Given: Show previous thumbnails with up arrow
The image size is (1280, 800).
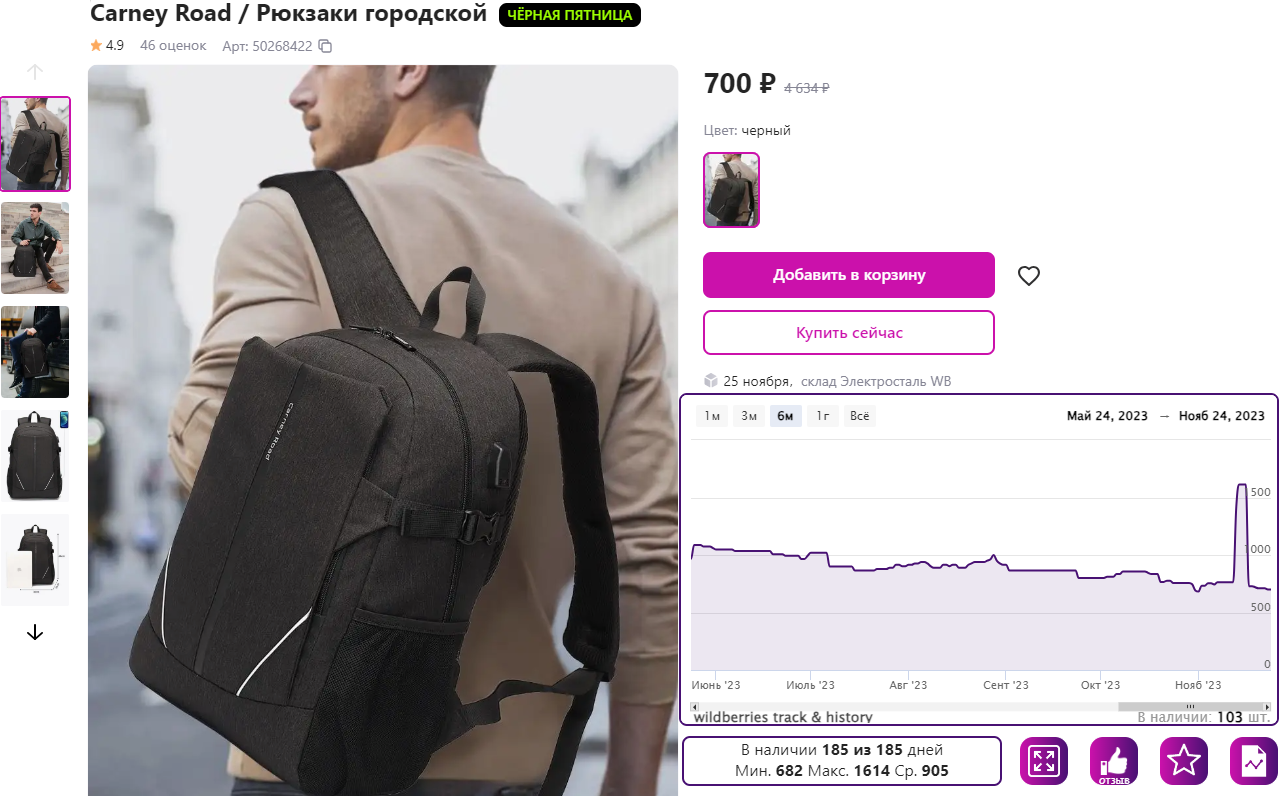Looking at the screenshot, I should [x=35, y=72].
